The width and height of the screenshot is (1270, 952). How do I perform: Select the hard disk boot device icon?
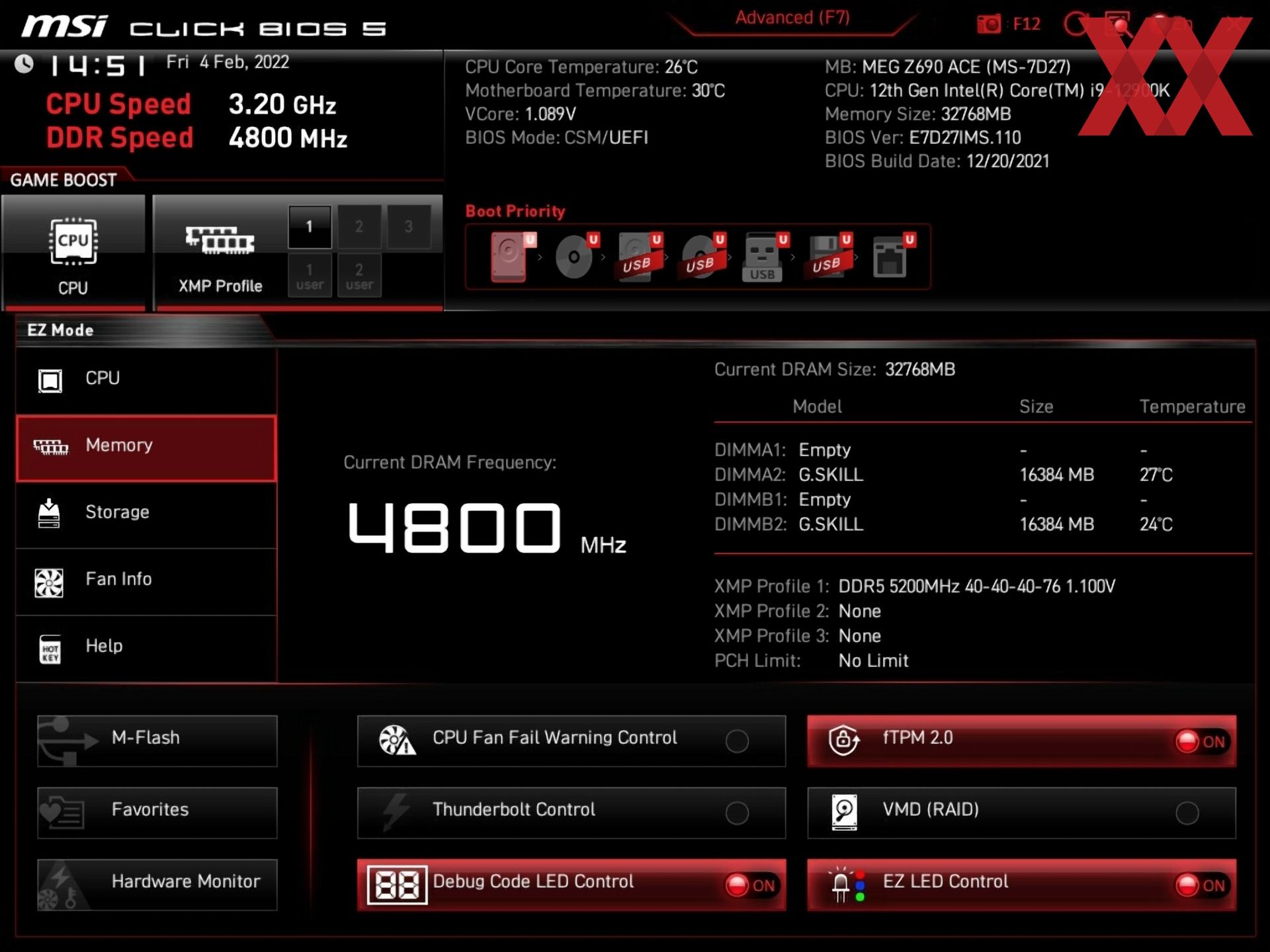pyautogui.click(x=513, y=257)
